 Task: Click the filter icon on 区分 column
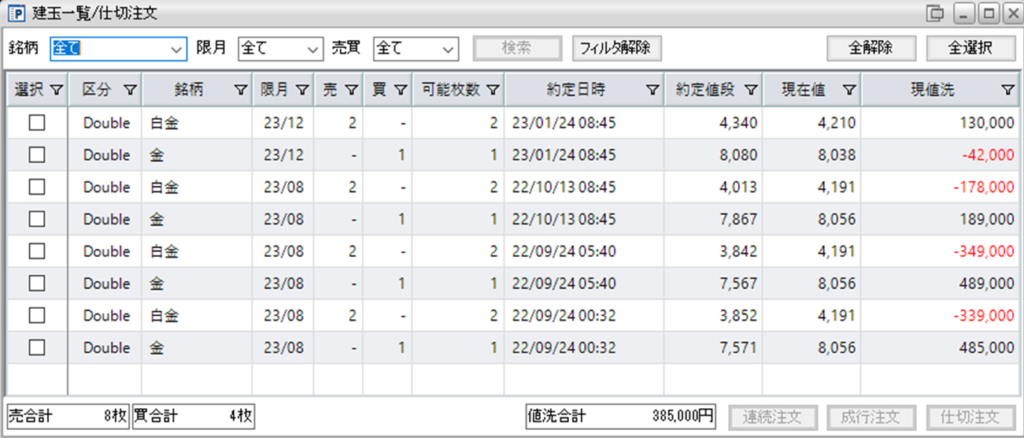130,91
